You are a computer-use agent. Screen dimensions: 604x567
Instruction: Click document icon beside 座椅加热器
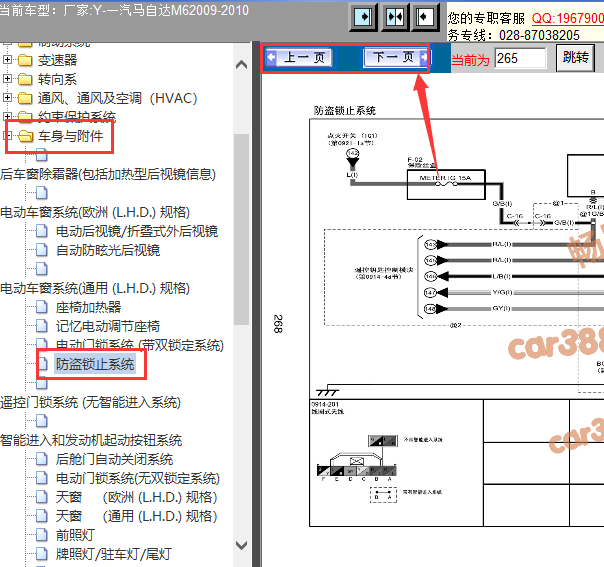click(42, 307)
